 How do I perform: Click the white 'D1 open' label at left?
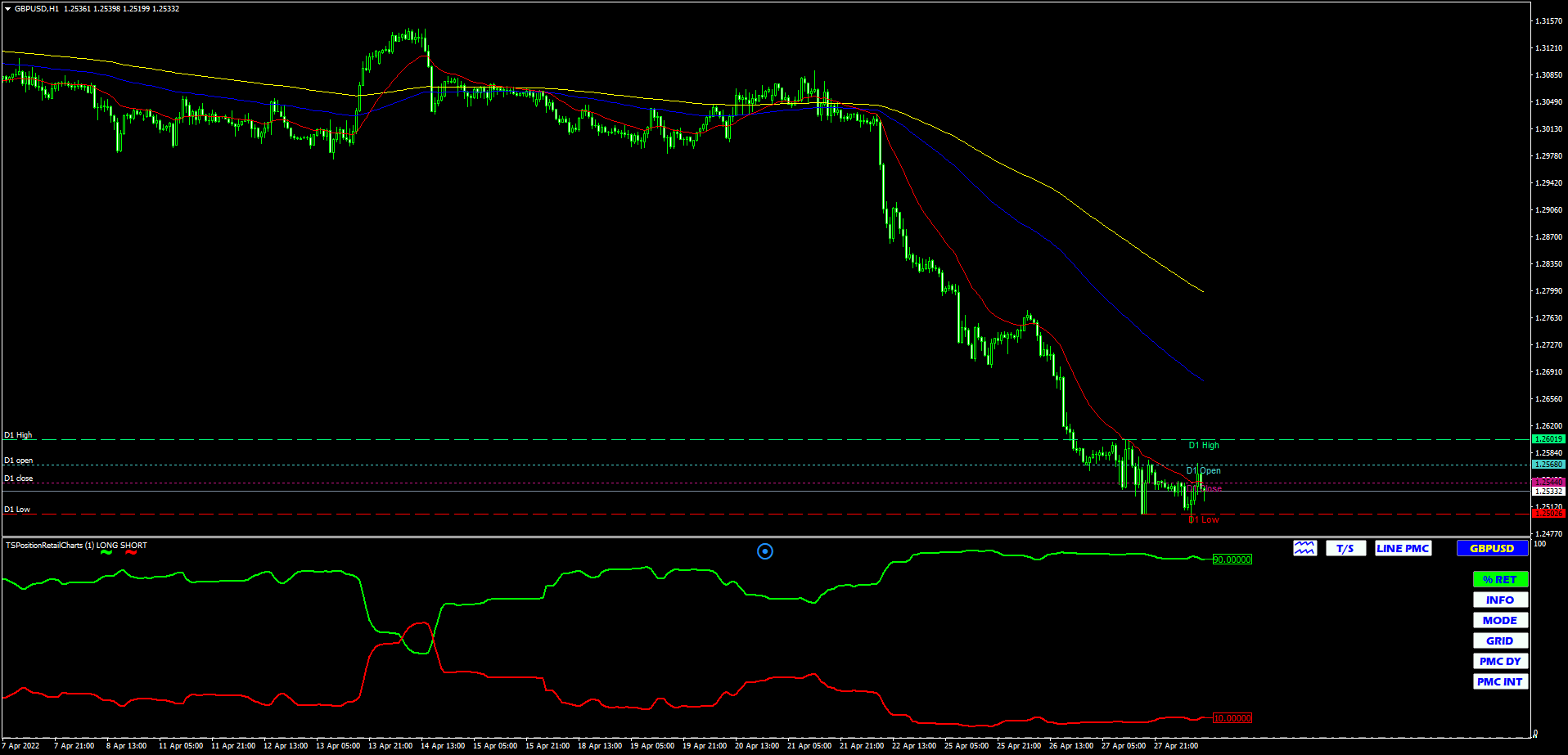18,461
